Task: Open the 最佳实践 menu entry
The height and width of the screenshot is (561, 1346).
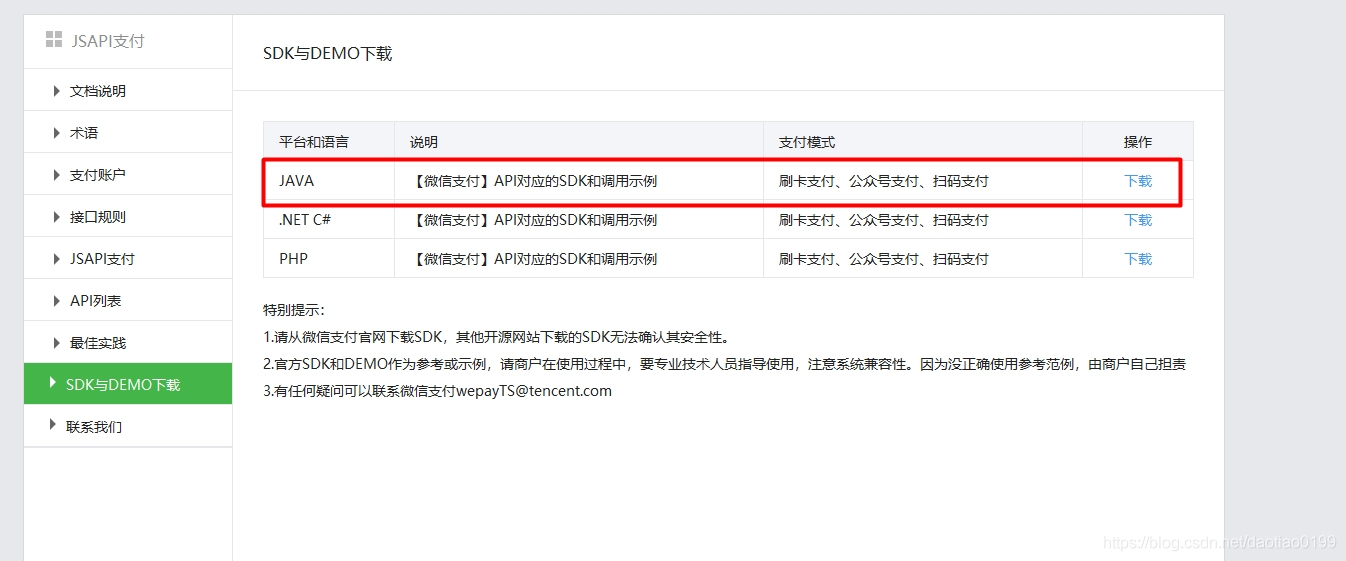Action: click(x=98, y=343)
